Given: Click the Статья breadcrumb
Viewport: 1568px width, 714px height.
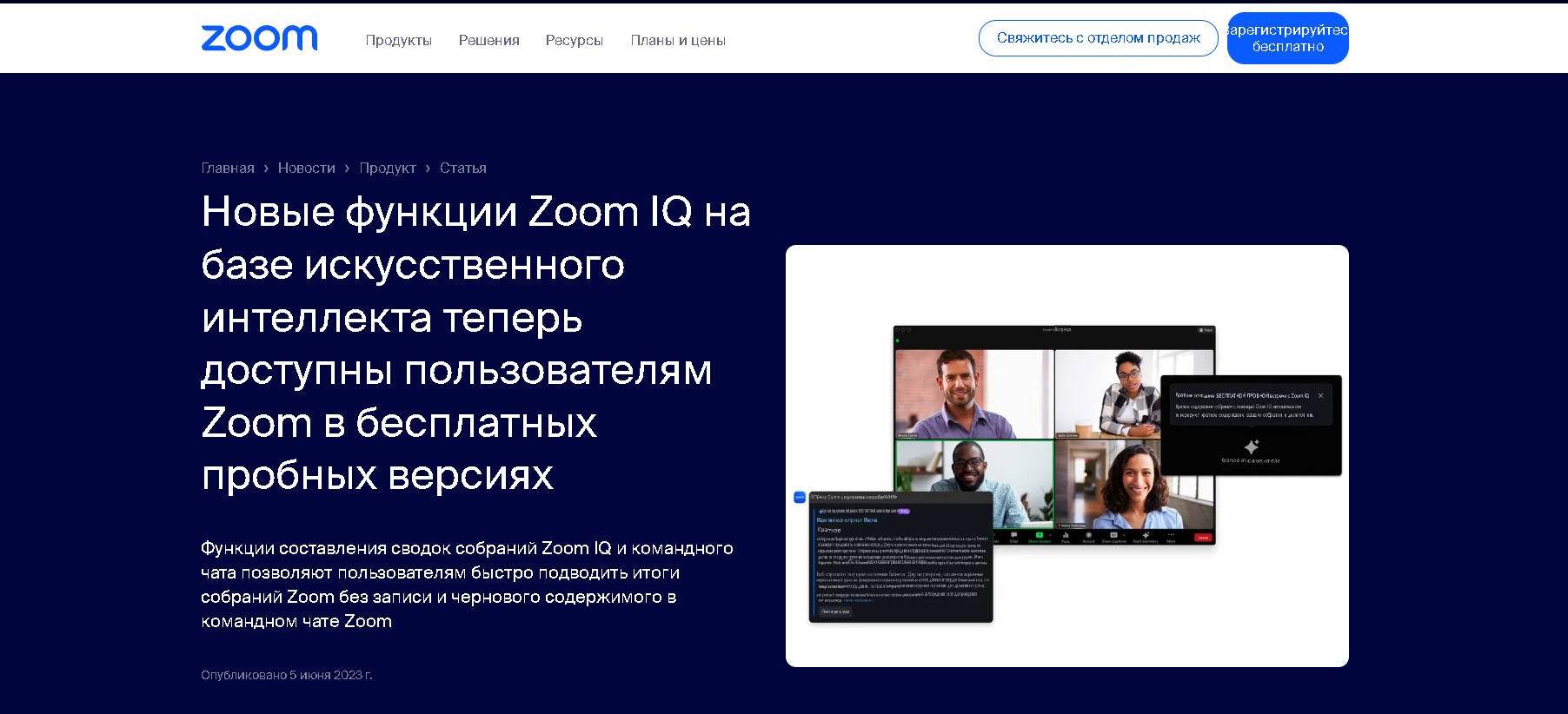Looking at the screenshot, I should click(462, 168).
